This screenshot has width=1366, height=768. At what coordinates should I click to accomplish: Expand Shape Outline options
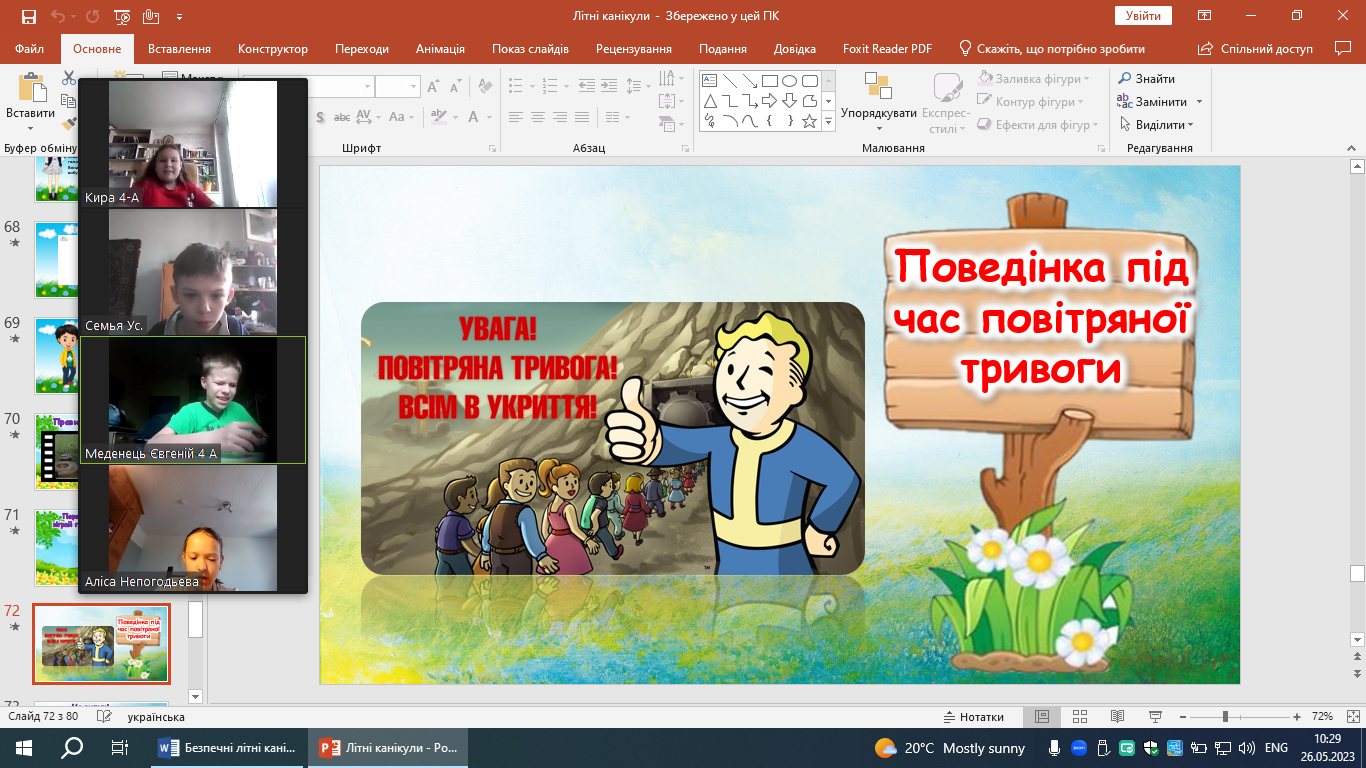[x=1082, y=102]
